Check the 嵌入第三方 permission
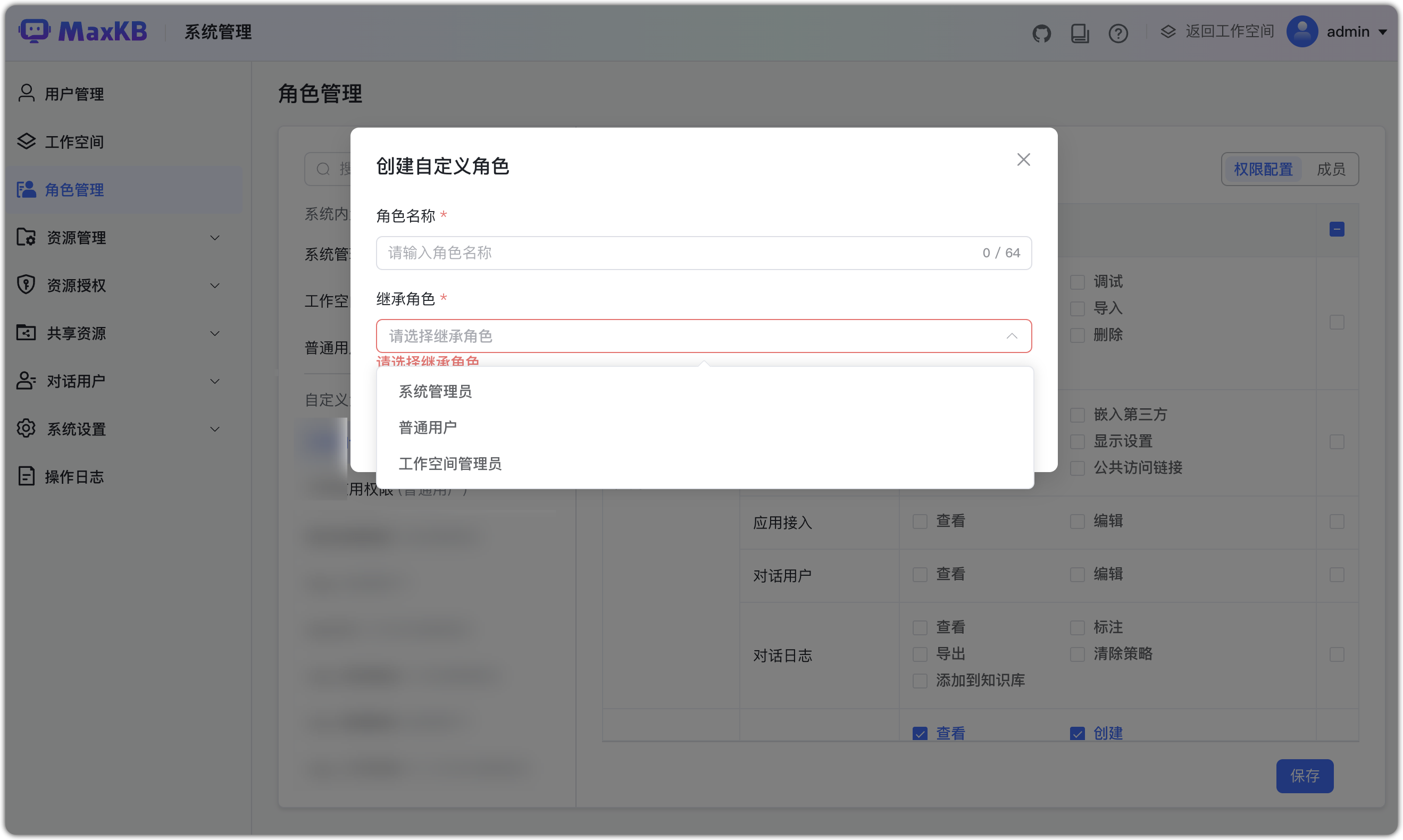Image resolution: width=1403 pixels, height=840 pixels. [1078, 414]
